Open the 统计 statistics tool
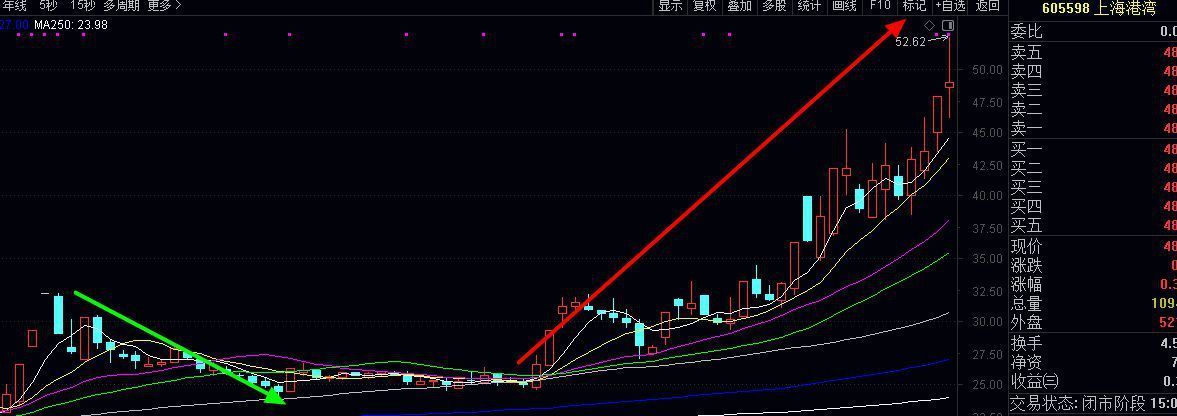This screenshot has height=416, width=1177. 809,6
